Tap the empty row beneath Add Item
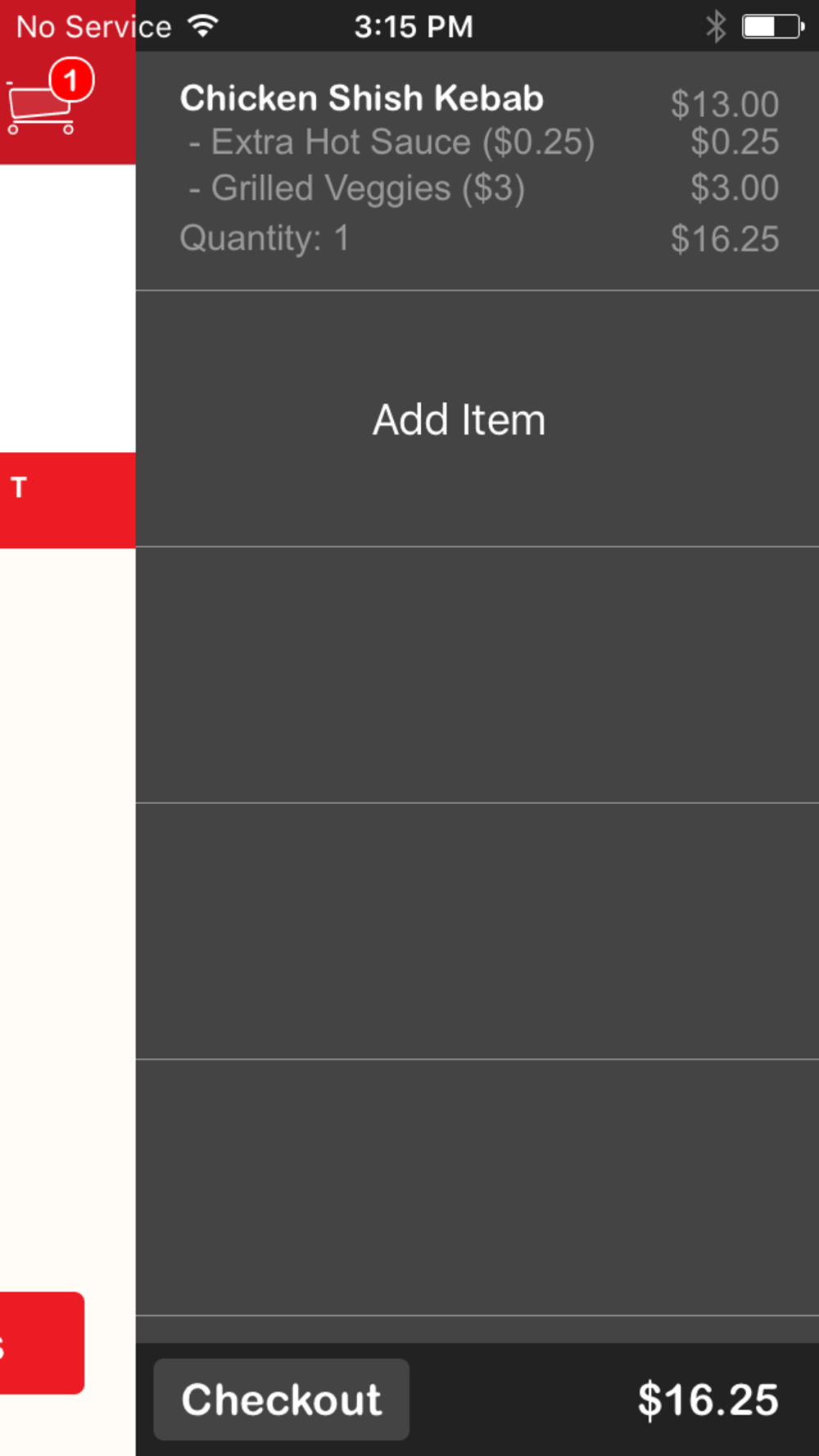The image size is (819, 1456). click(x=477, y=675)
